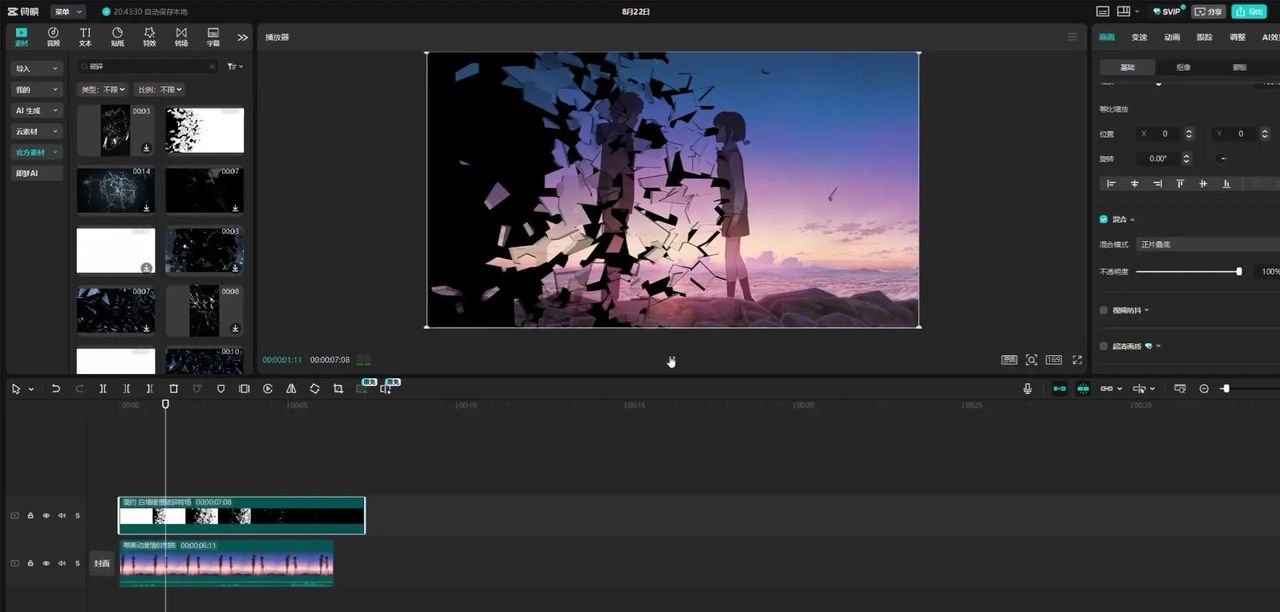Click the 不透明度 opacity slider handle
This screenshot has width=1280, height=612.
[x=1239, y=271]
